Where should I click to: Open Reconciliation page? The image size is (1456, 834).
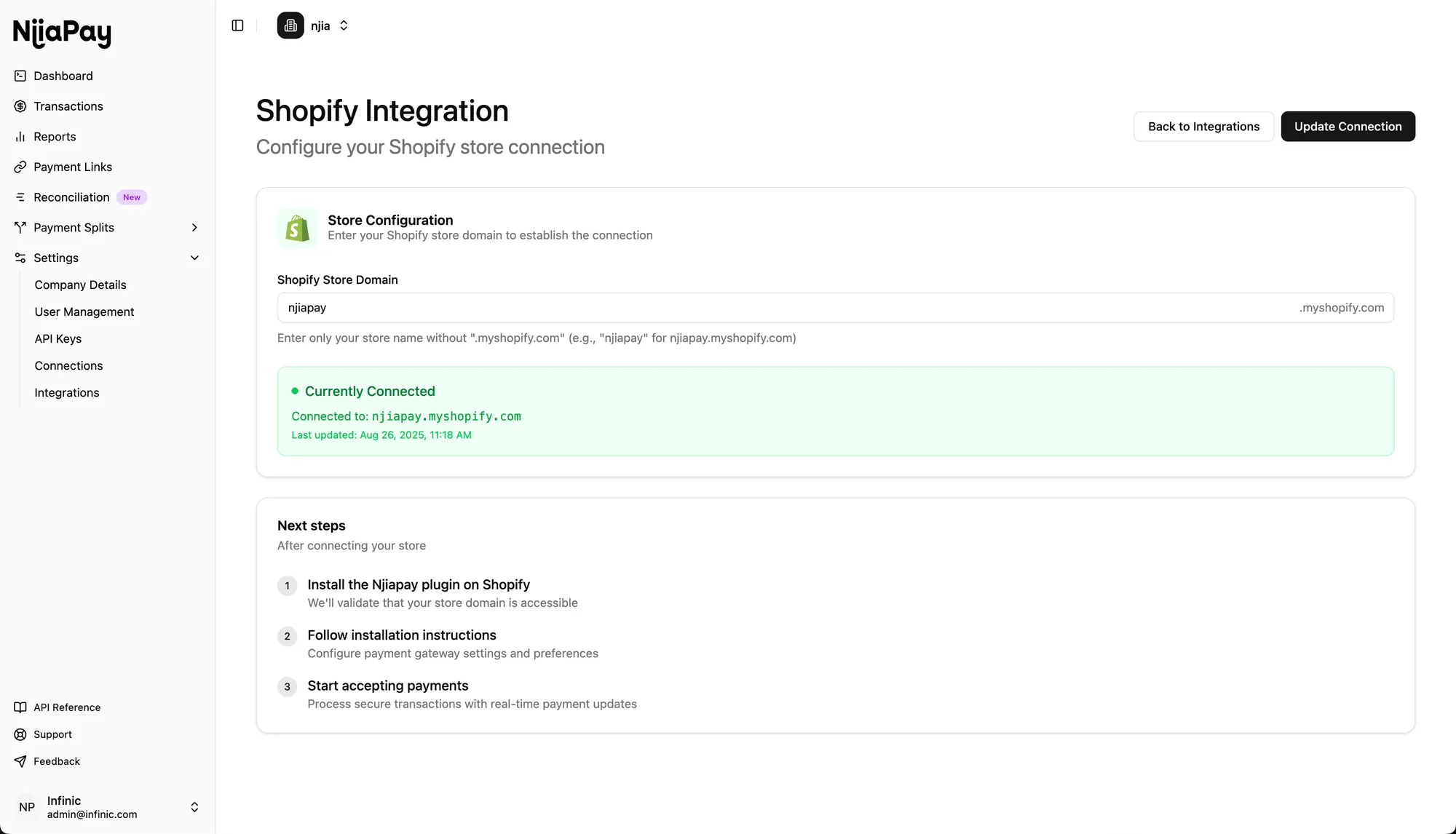click(x=71, y=197)
